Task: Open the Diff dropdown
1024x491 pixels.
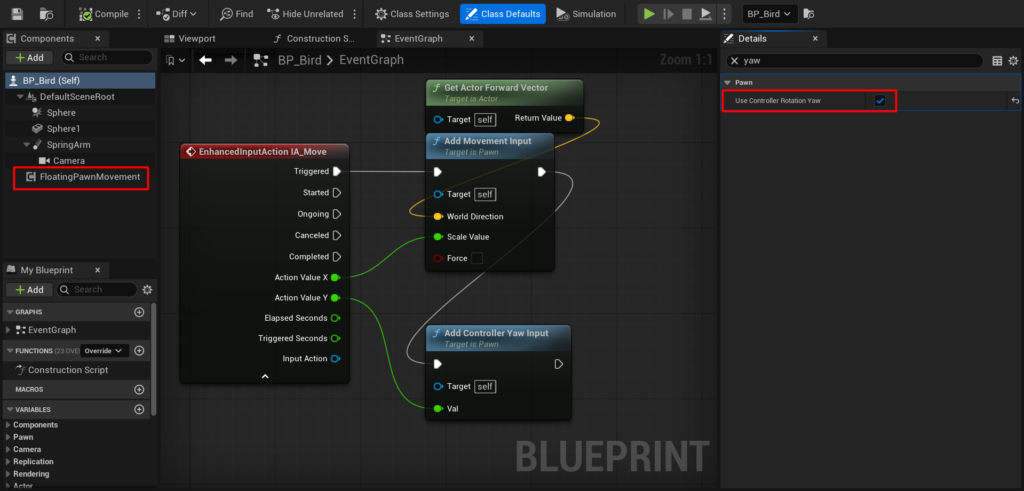Action: [x=177, y=14]
